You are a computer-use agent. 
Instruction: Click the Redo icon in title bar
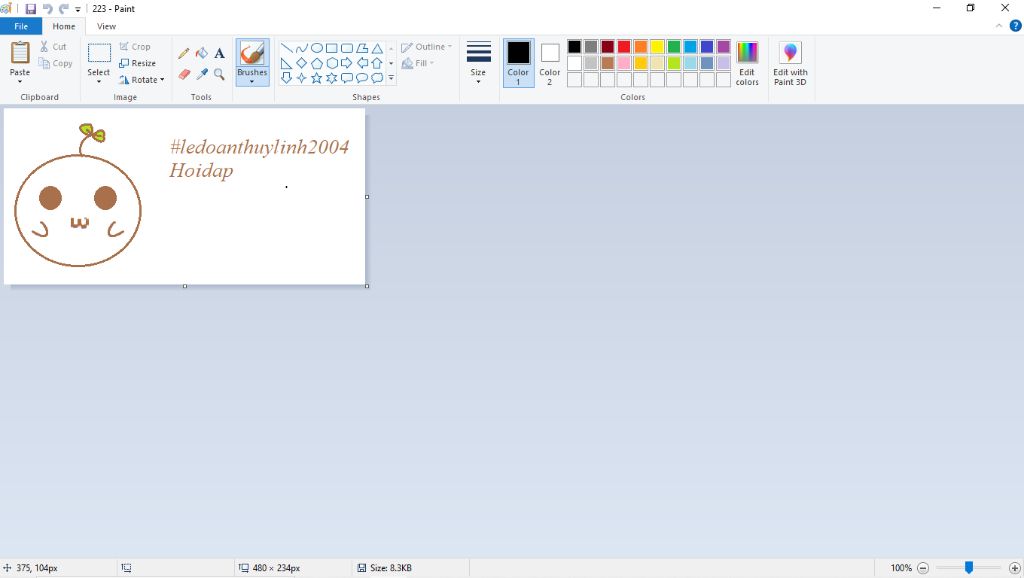point(63,9)
